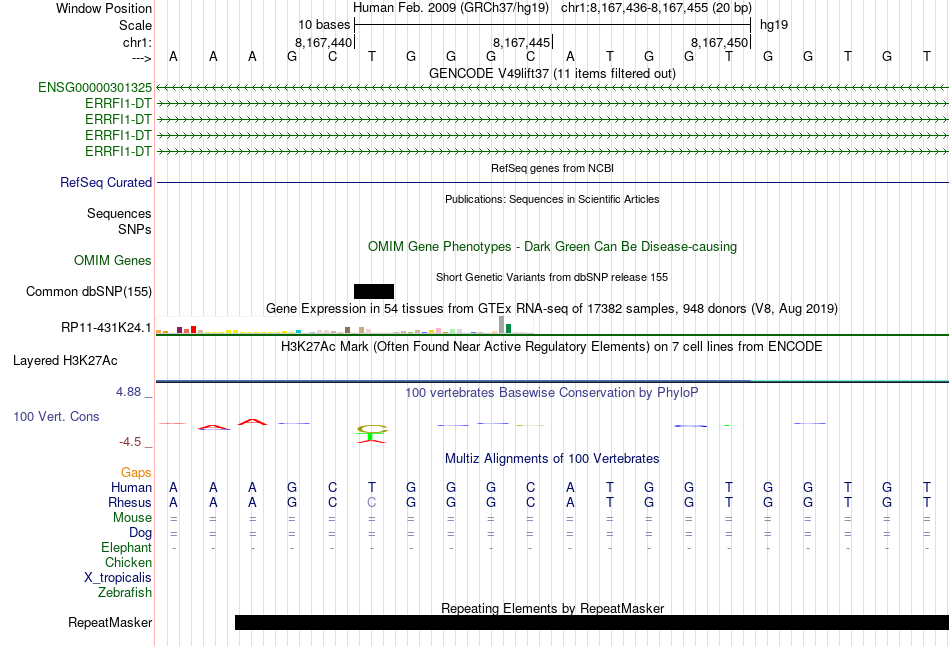The height and width of the screenshot is (646, 950).
Task: Click the hg19 label beside the scale bar
Action: point(774,25)
